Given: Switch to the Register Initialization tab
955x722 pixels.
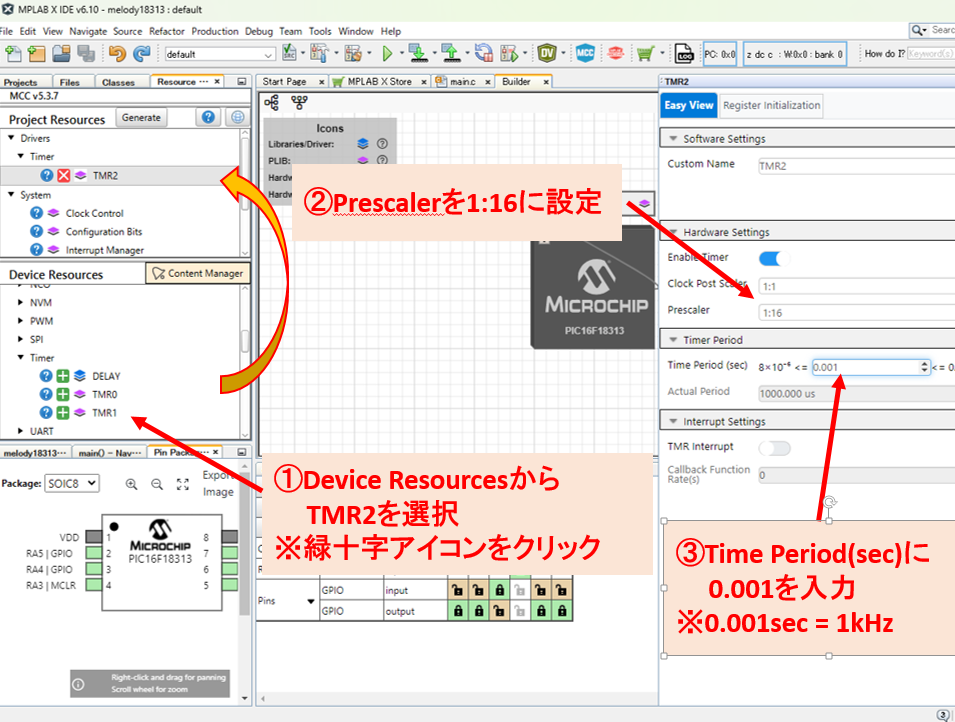Looking at the screenshot, I should click(x=771, y=105).
